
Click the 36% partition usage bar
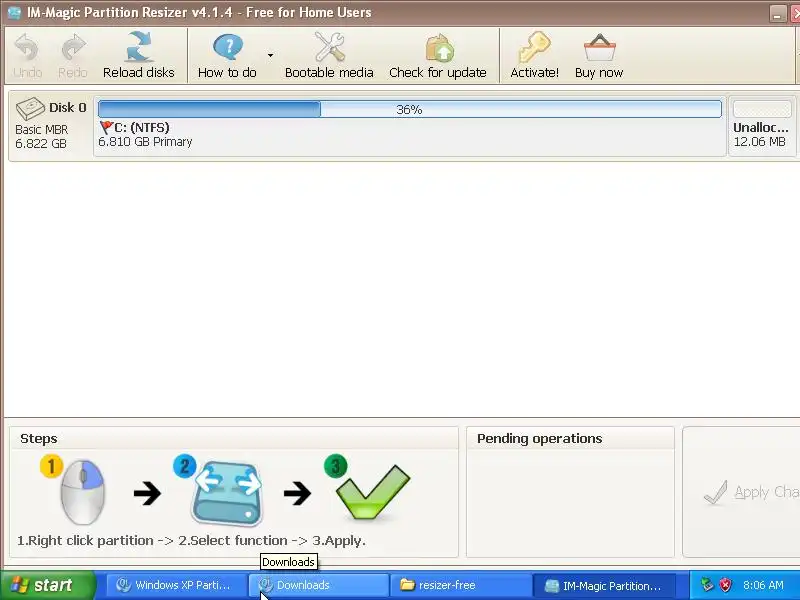pyautogui.click(x=409, y=109)
